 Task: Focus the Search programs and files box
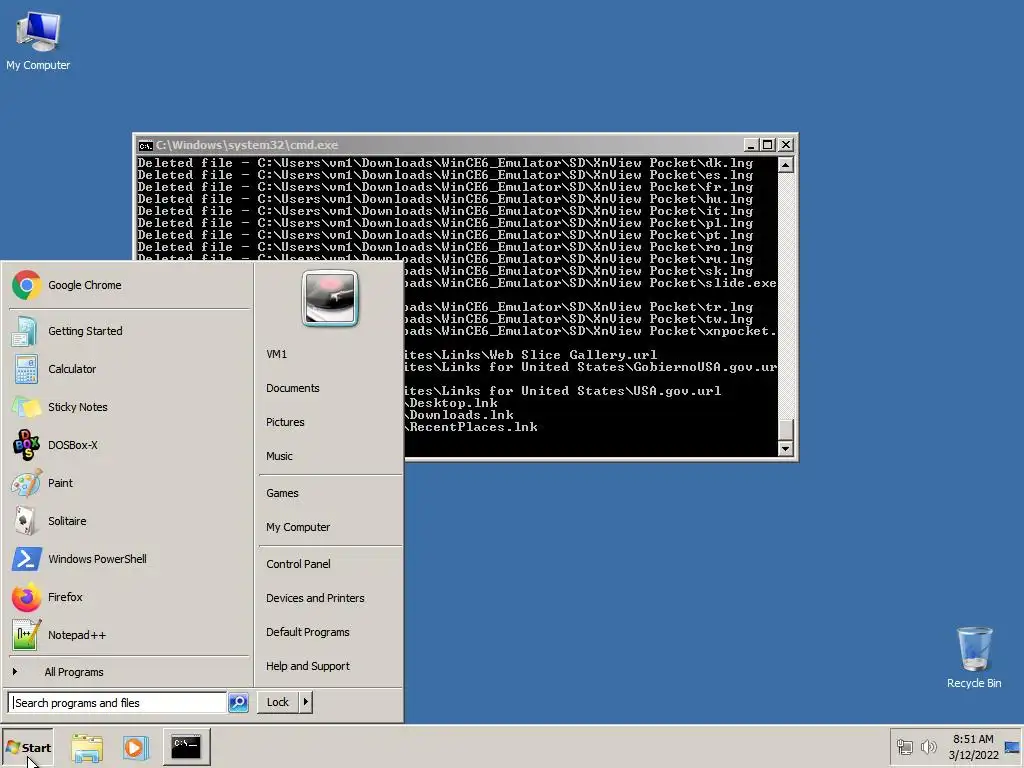coord(118,703)
